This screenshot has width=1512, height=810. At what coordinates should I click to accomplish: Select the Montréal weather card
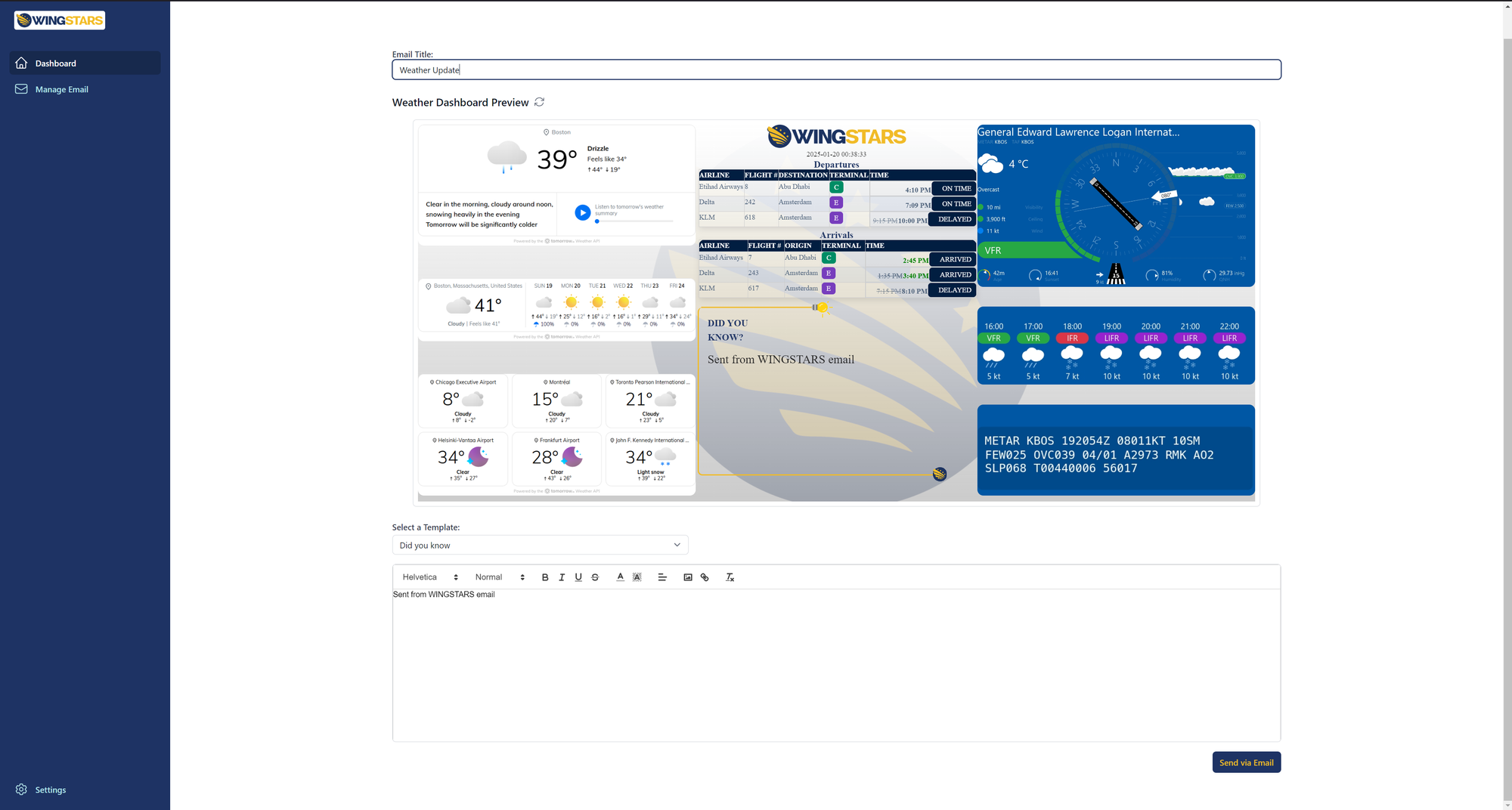point(556,400)
